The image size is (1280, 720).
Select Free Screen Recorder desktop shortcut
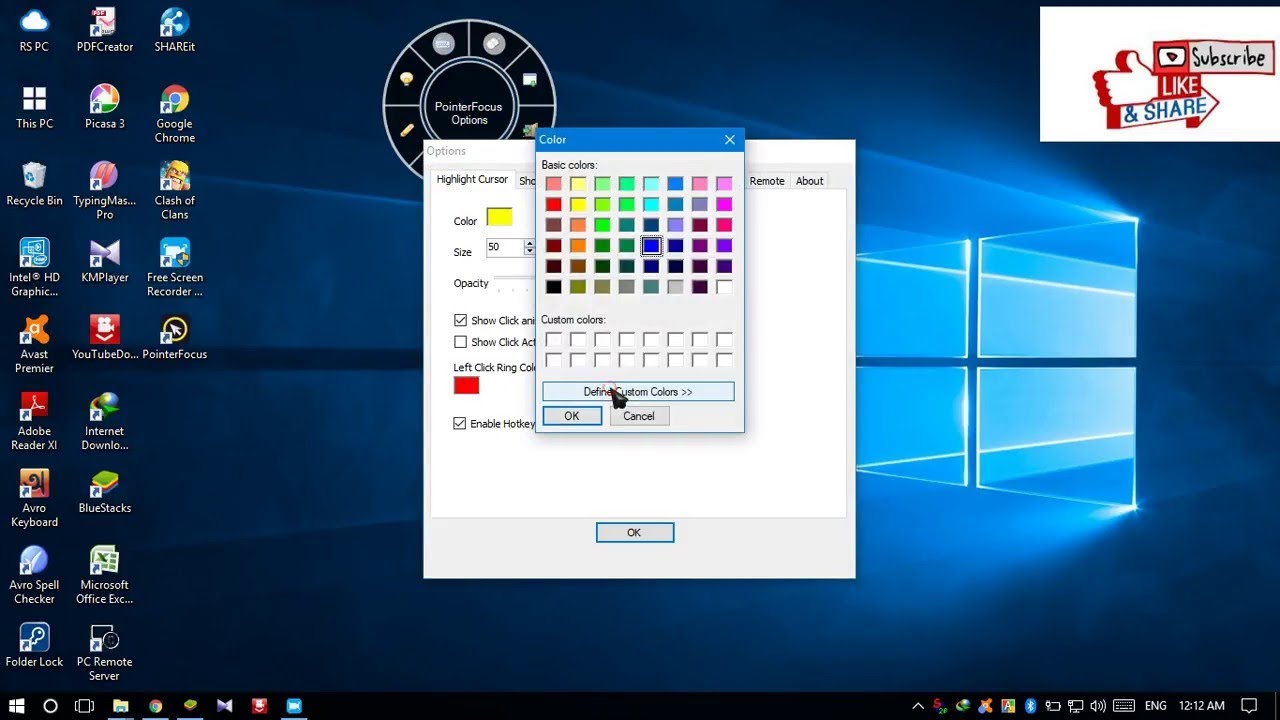point(174,268)
